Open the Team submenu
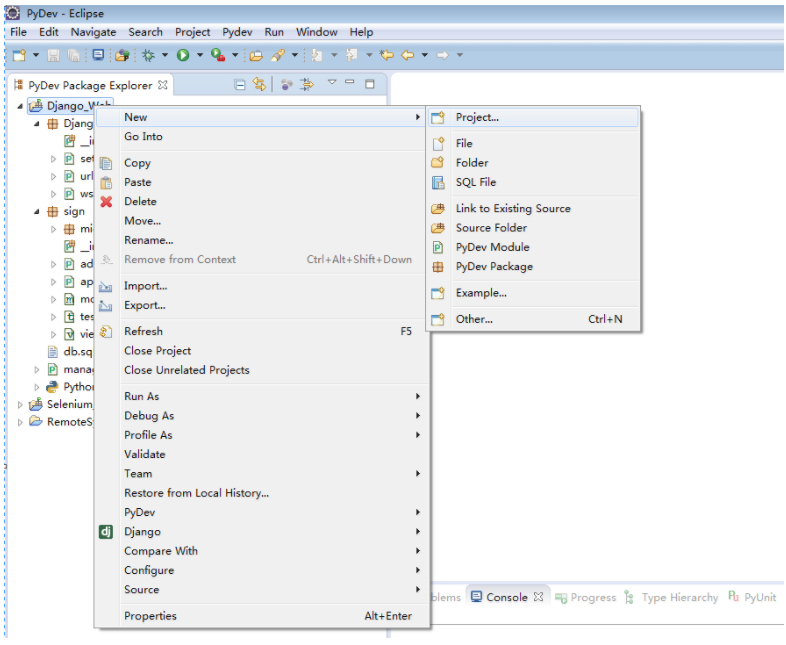The width and height of the screenshot is (786, 645). (x=261, y=474)
